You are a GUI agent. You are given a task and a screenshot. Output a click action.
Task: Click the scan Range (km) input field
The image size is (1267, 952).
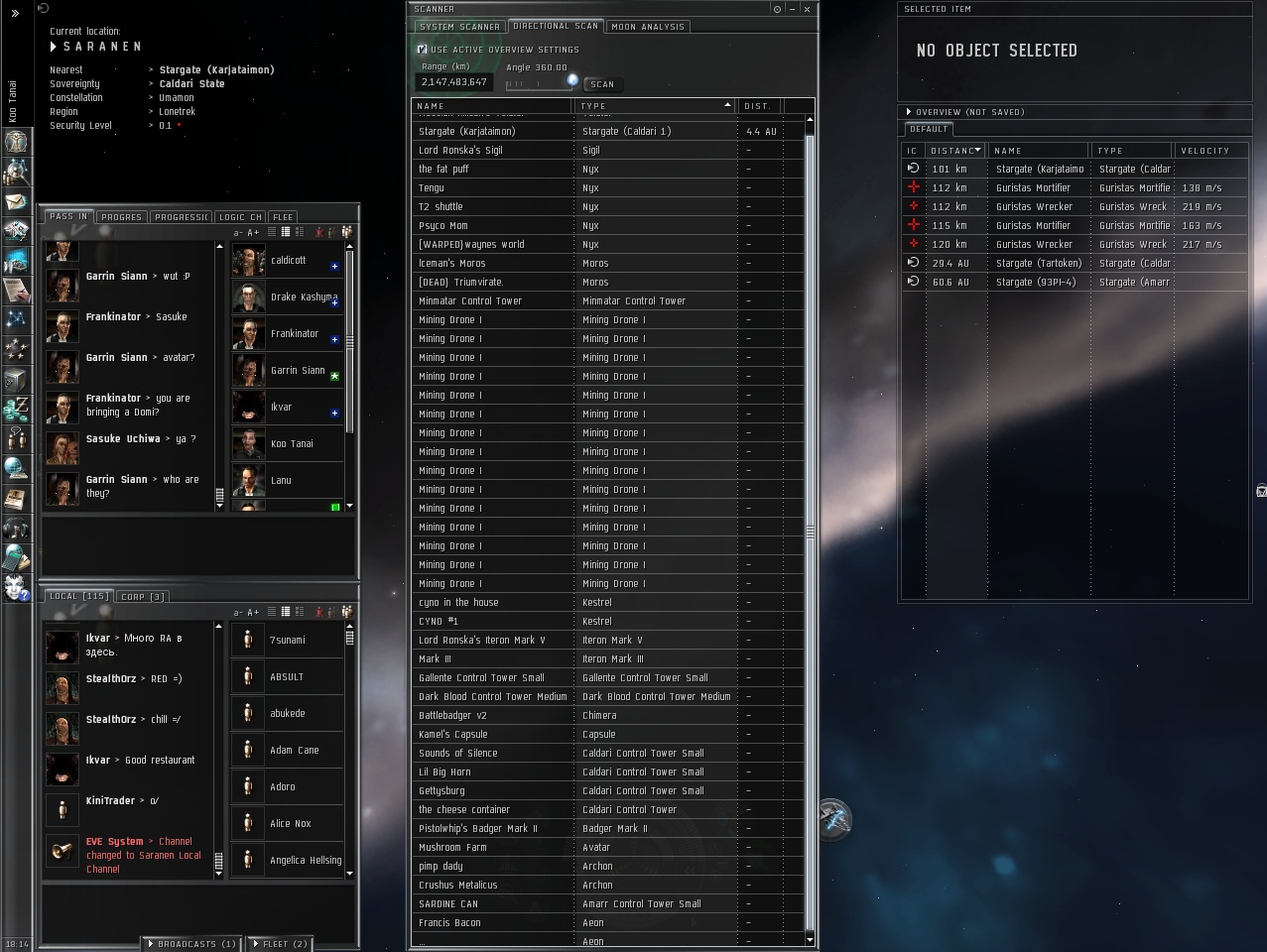(x=453, y=82)
